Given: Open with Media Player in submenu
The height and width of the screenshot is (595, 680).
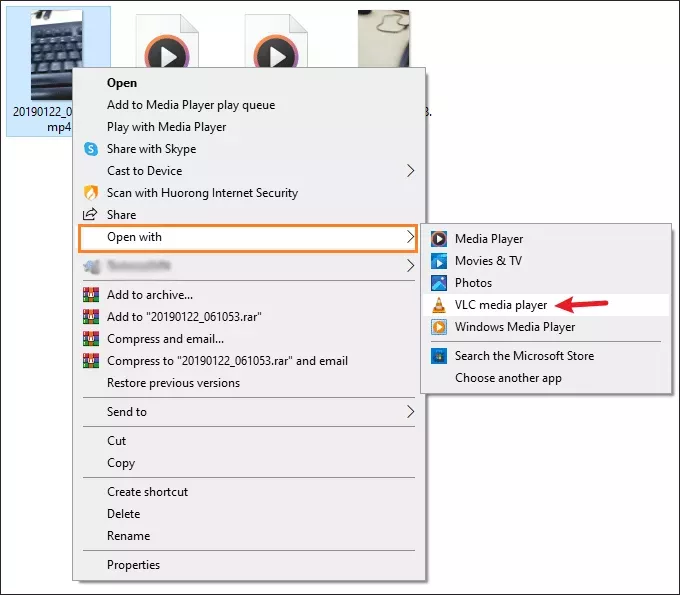Looking at the screenshot, I should (x=546, y=239).
